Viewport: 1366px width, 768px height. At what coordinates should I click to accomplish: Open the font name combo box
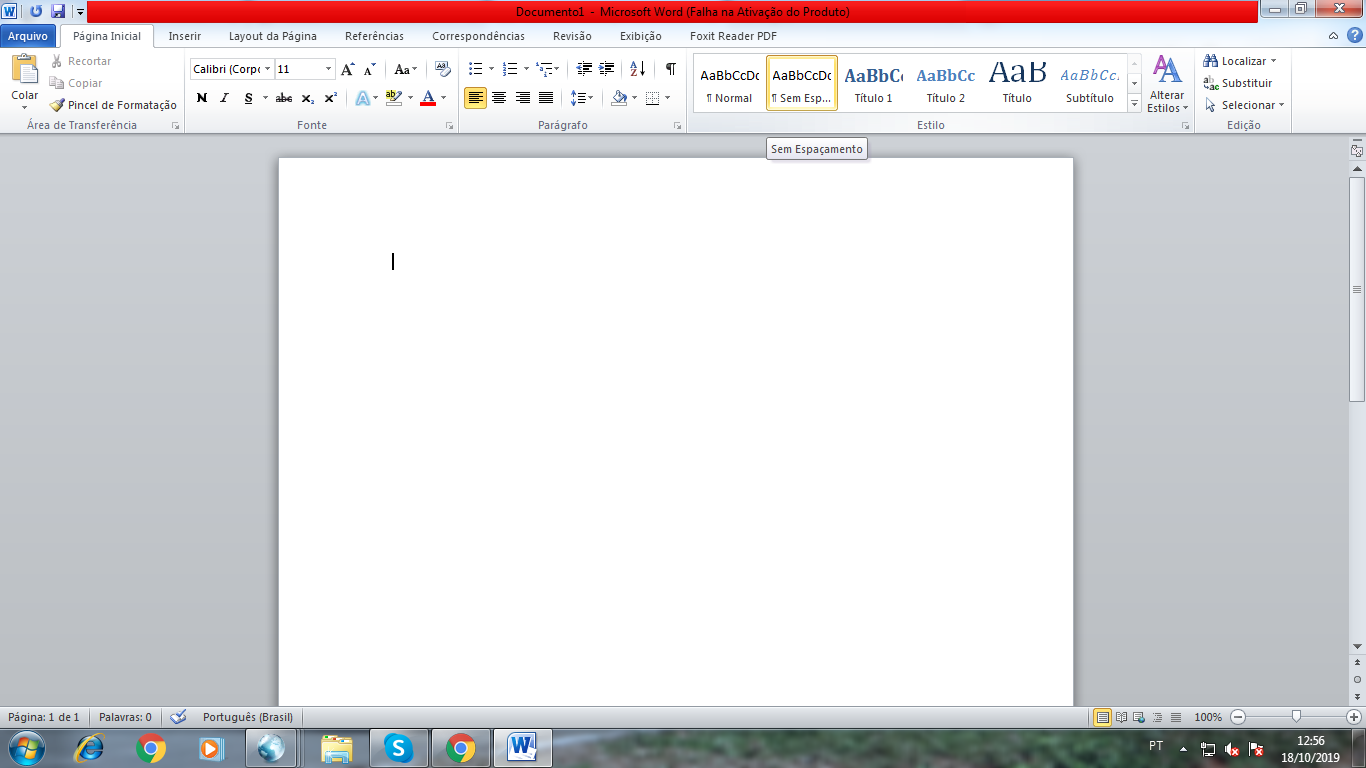click(x=232, y=69)
